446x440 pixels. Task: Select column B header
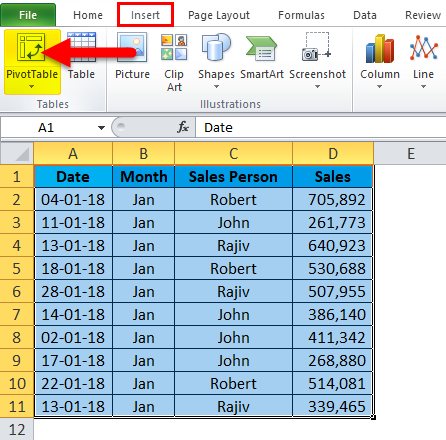(x=143, y=154)
